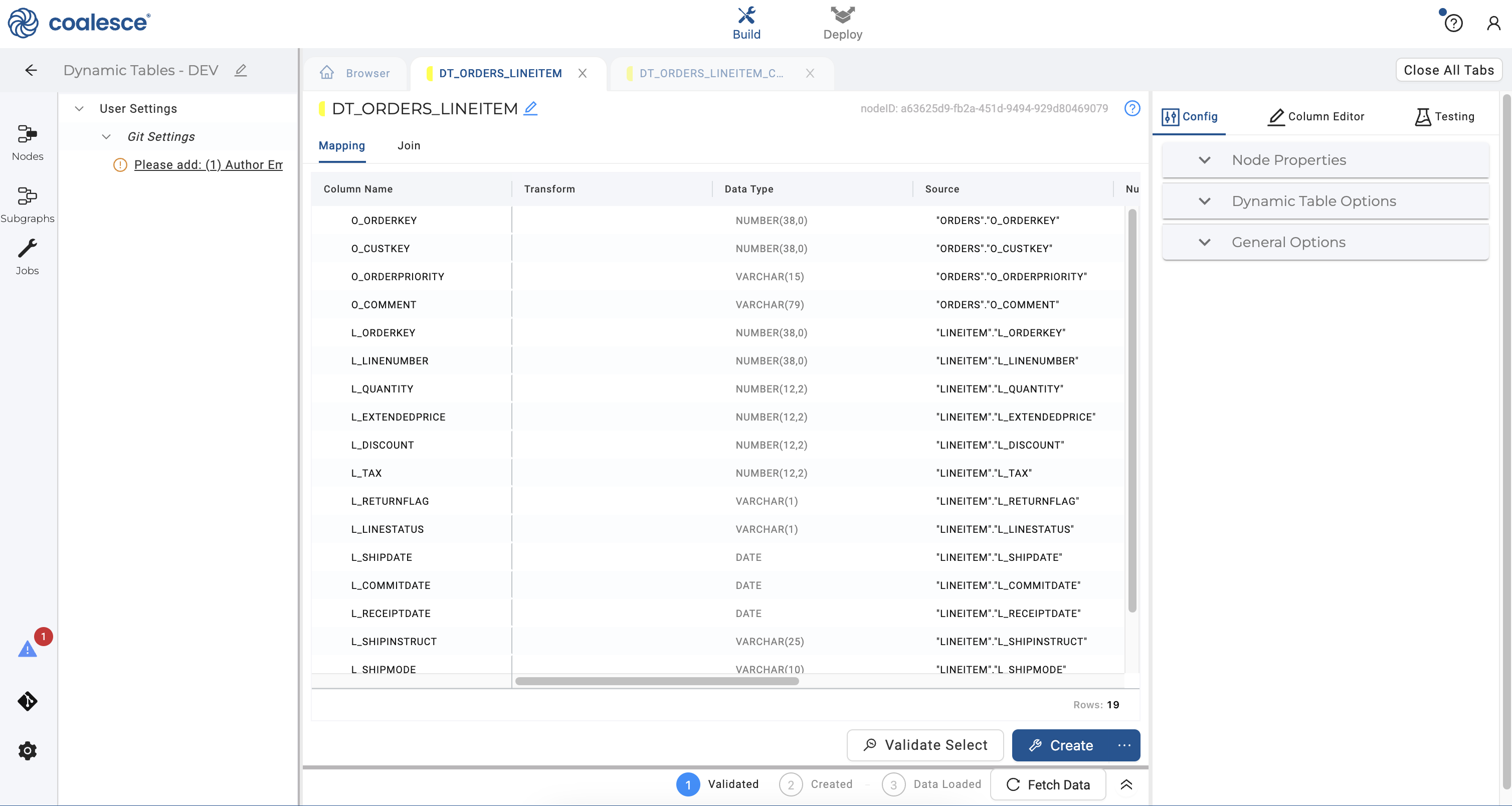The height and width of the screenshot is (806, 1512).
Task: Collapse the Git Settings tree item
Action: [x=106, y=137]
